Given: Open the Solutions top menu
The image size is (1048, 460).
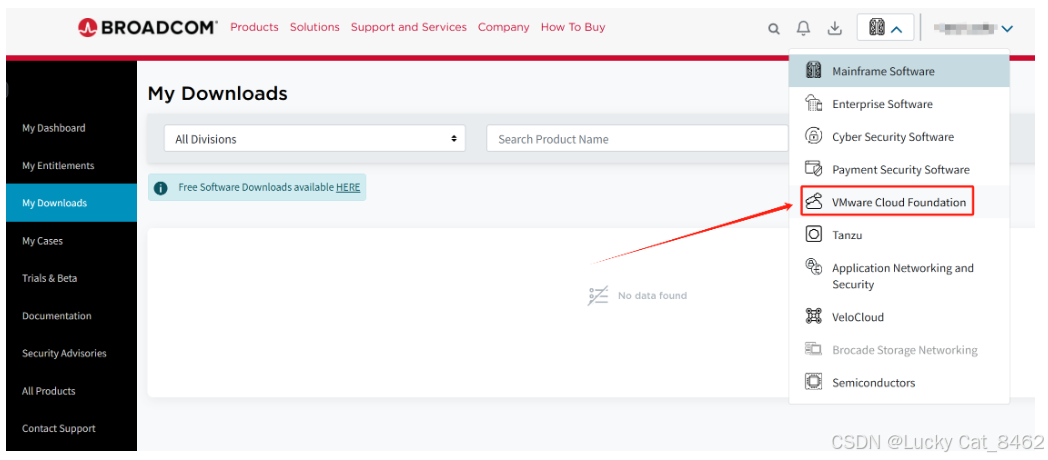Looking at the screenshot, I should pos(315,27).
